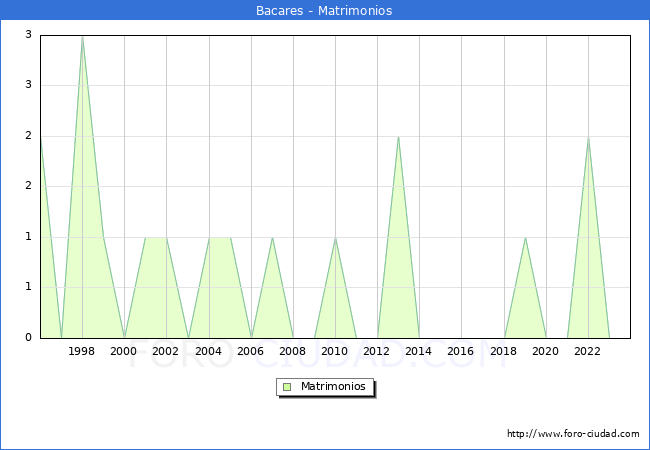Select the 1998 peak at value 3
This screenshot has width=650, height=450.
coord(82,36)
